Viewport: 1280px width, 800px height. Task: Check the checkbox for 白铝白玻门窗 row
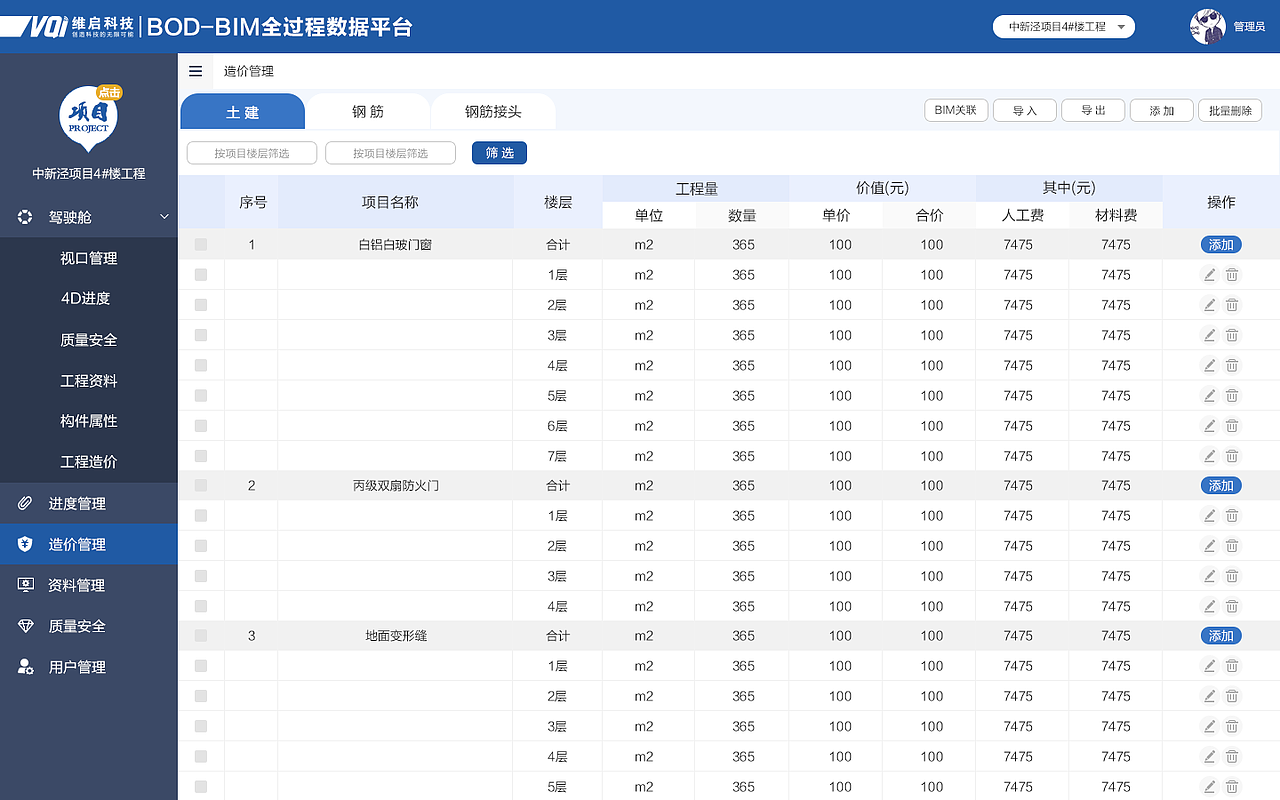200,244
